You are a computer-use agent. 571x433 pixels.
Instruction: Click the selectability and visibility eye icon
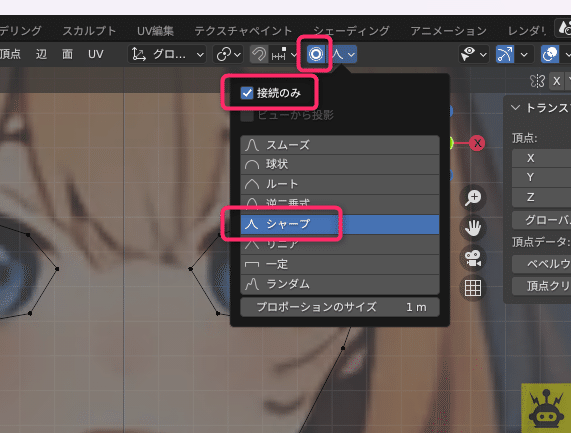tap(468, 54)
